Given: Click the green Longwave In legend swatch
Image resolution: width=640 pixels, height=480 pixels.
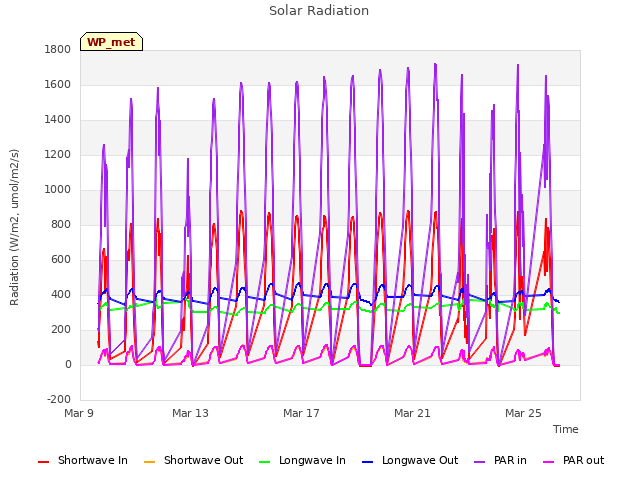Looking at the screenshot, I should tap(264, 462).
